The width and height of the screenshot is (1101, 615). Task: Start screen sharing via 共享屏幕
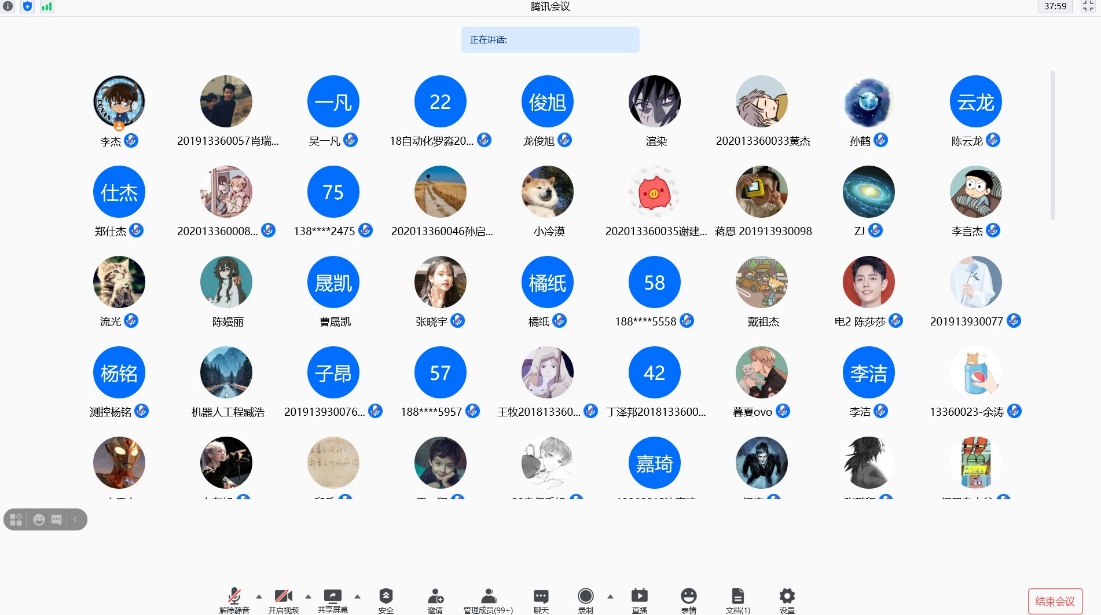point(333,597)
